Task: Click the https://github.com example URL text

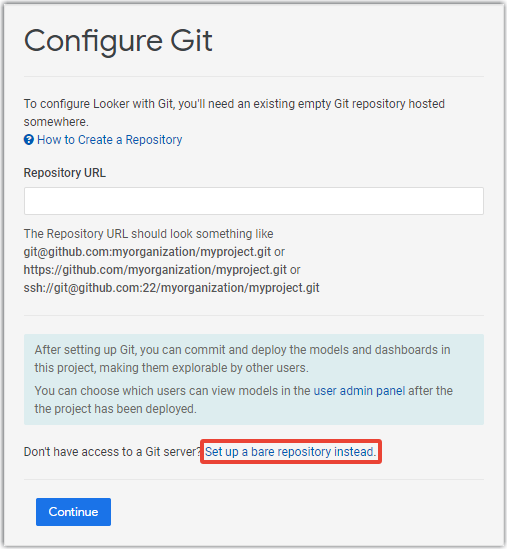Action: pyautogui.click(x=155, y=270)
